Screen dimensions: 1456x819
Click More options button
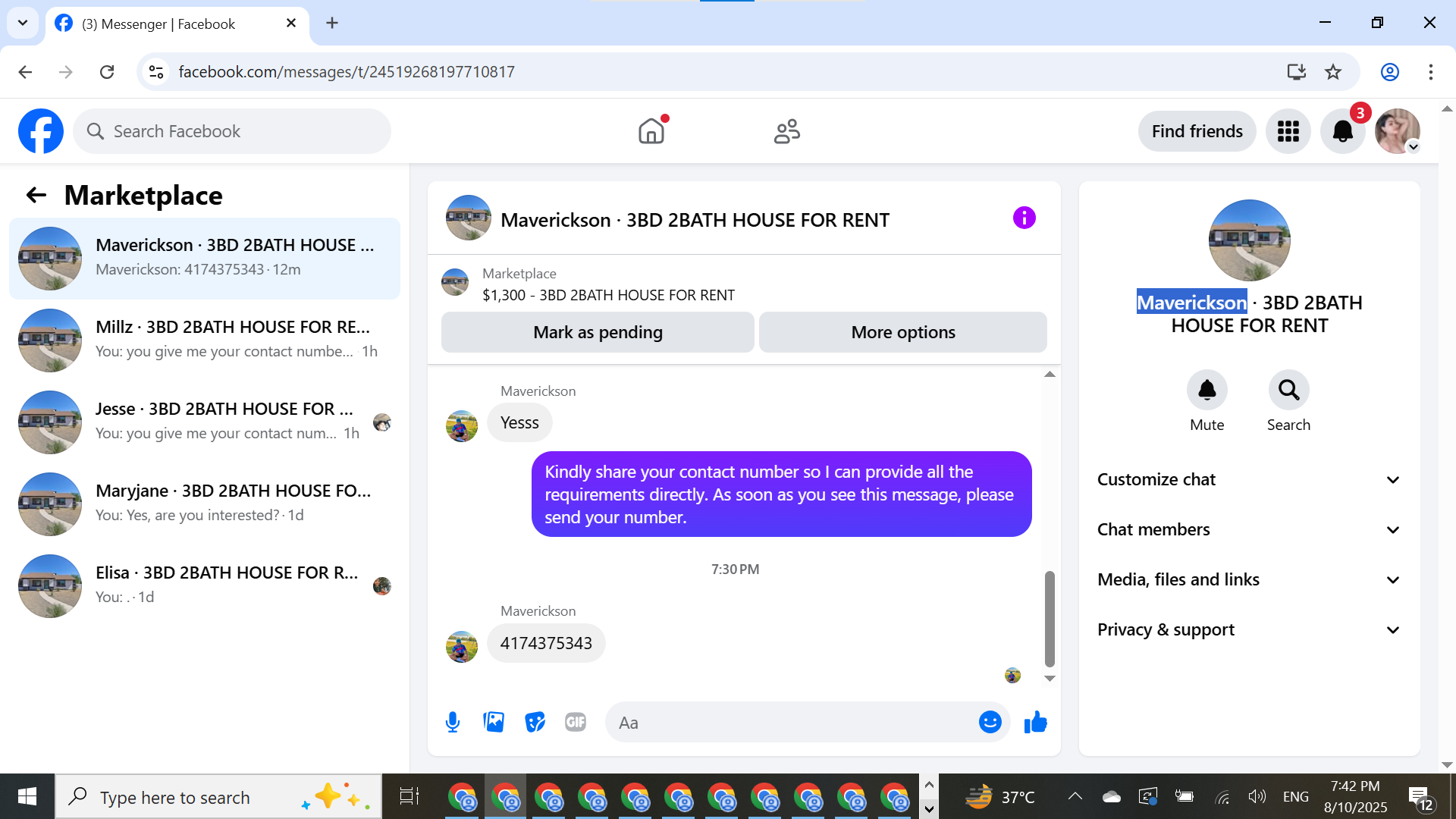pos(902,332)
